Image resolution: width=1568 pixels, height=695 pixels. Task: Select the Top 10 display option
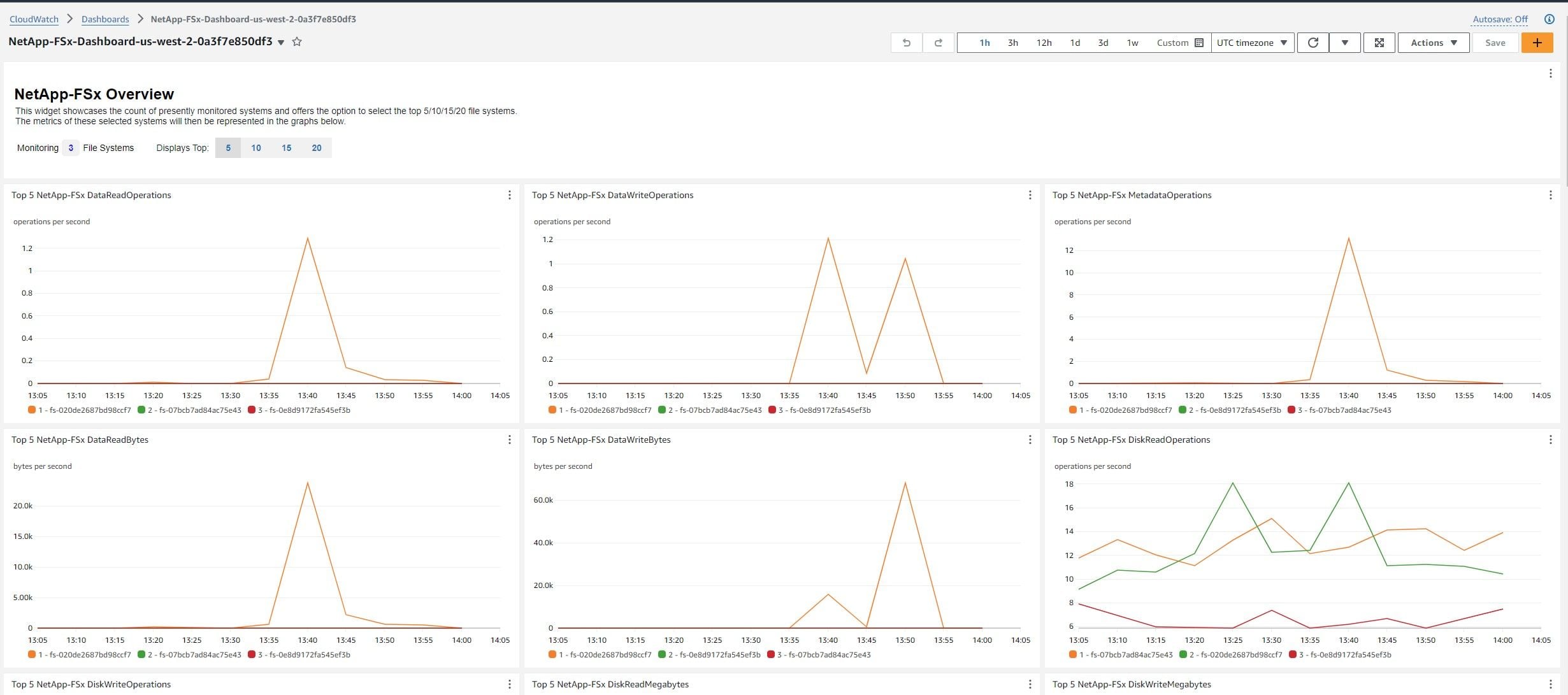(x=255, y=148)
